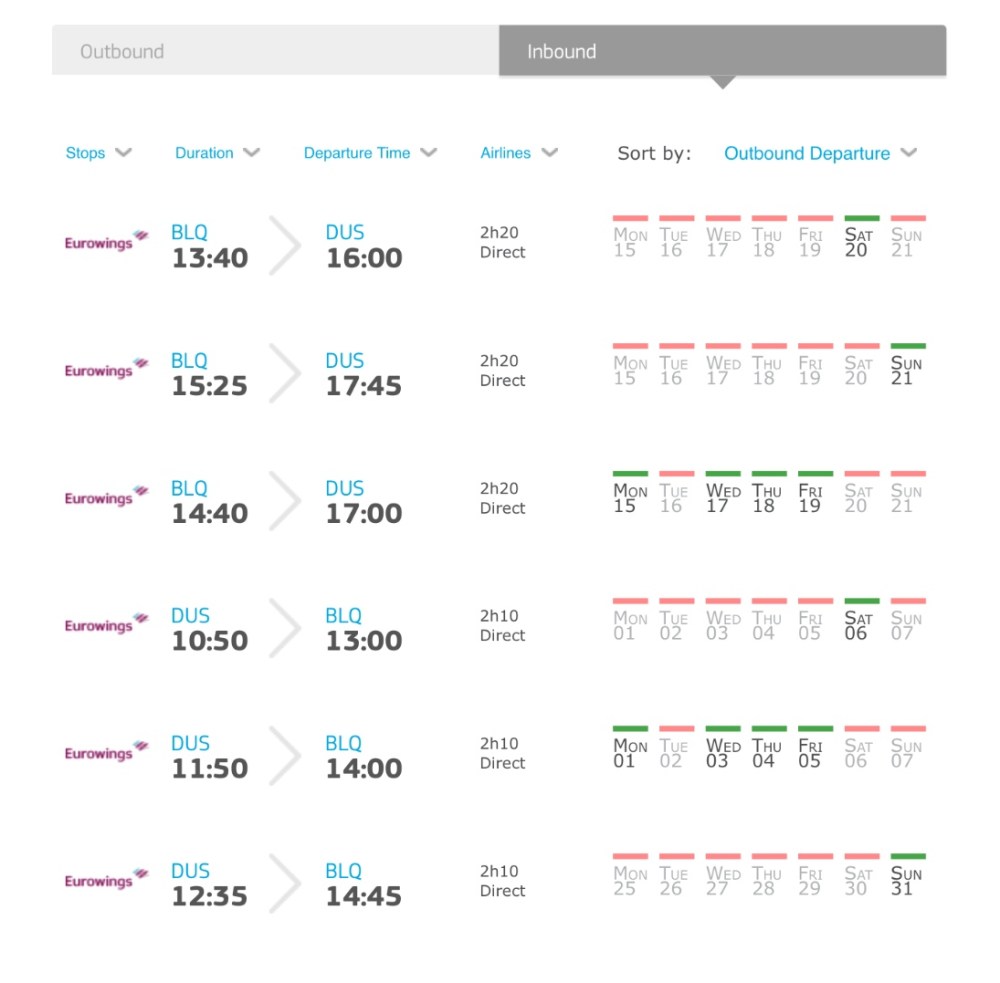This screenshot has width=1000, height=983.
Task: Open the Departure Time filter
Action: tap(370, 153)
